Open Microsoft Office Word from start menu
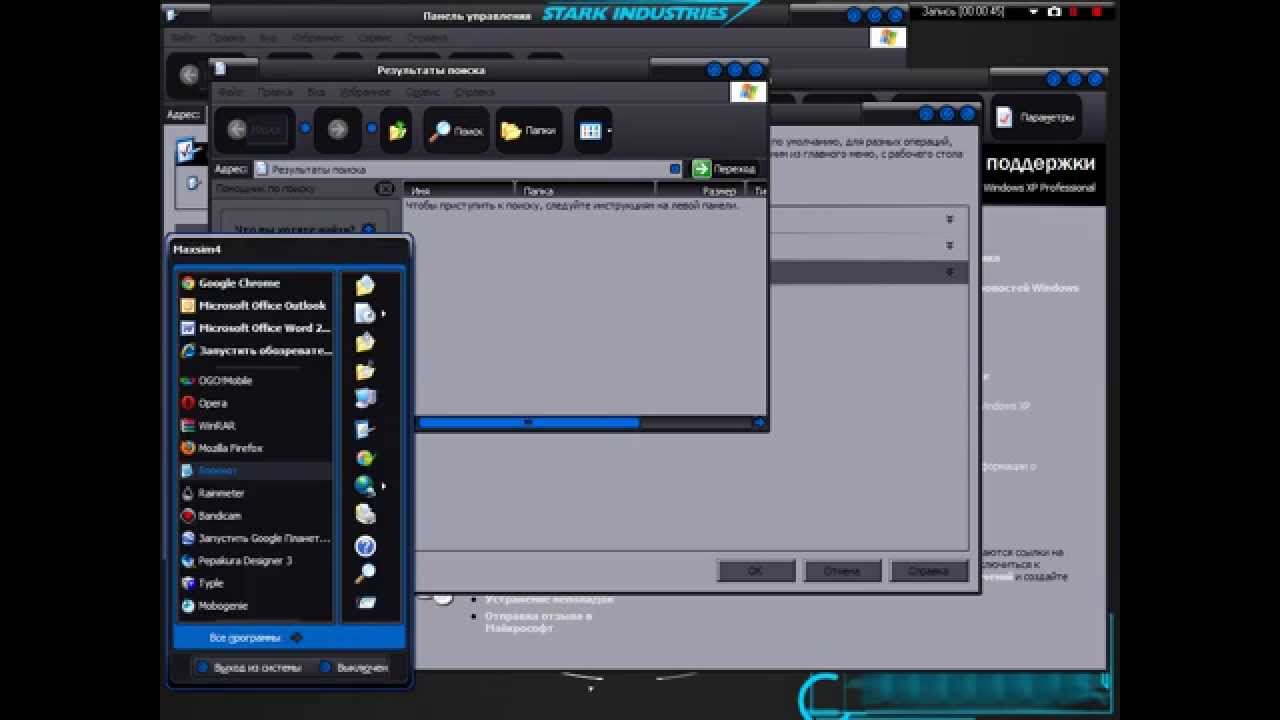The width and height of the screenshot is (1280, 720). [x=255, y=328]
